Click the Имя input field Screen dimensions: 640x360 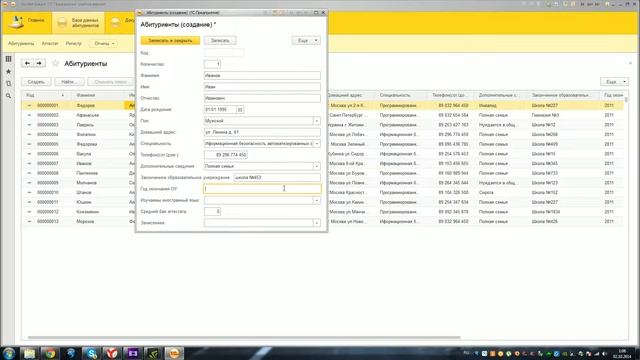click(262, 87)
